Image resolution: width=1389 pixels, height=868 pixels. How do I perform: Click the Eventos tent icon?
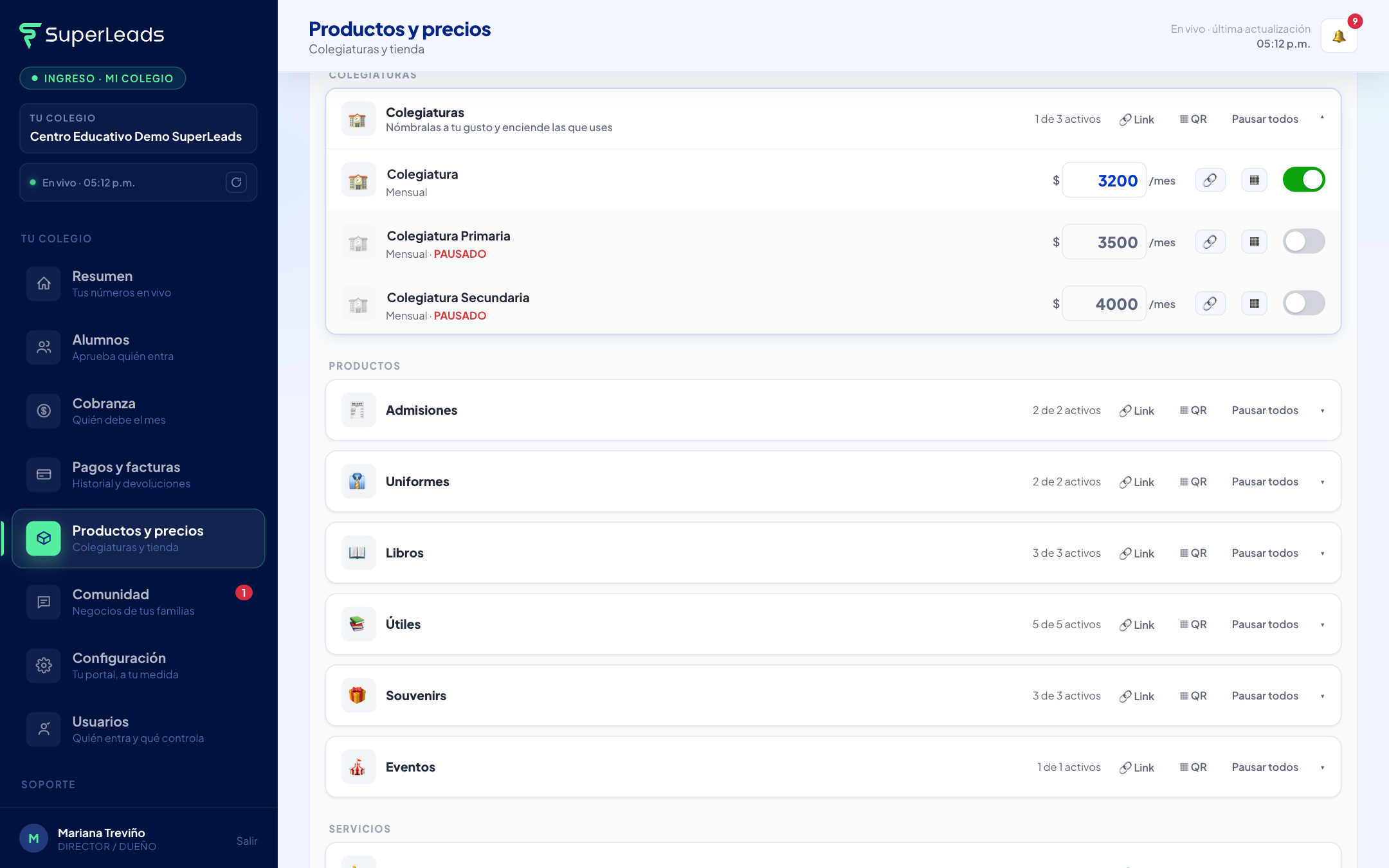tap(358, 767)
